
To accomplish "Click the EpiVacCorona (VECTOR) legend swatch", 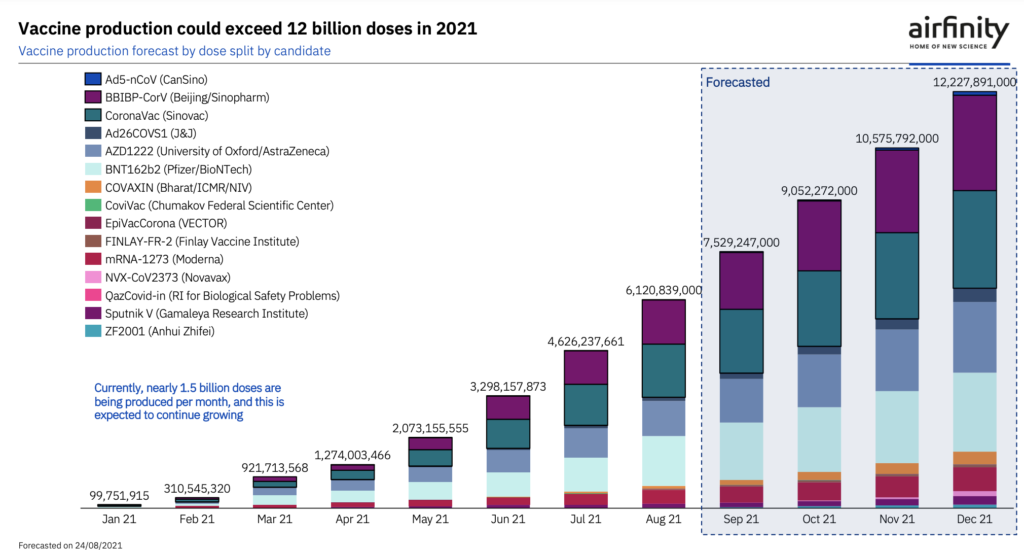I will (x=93, y=223).
